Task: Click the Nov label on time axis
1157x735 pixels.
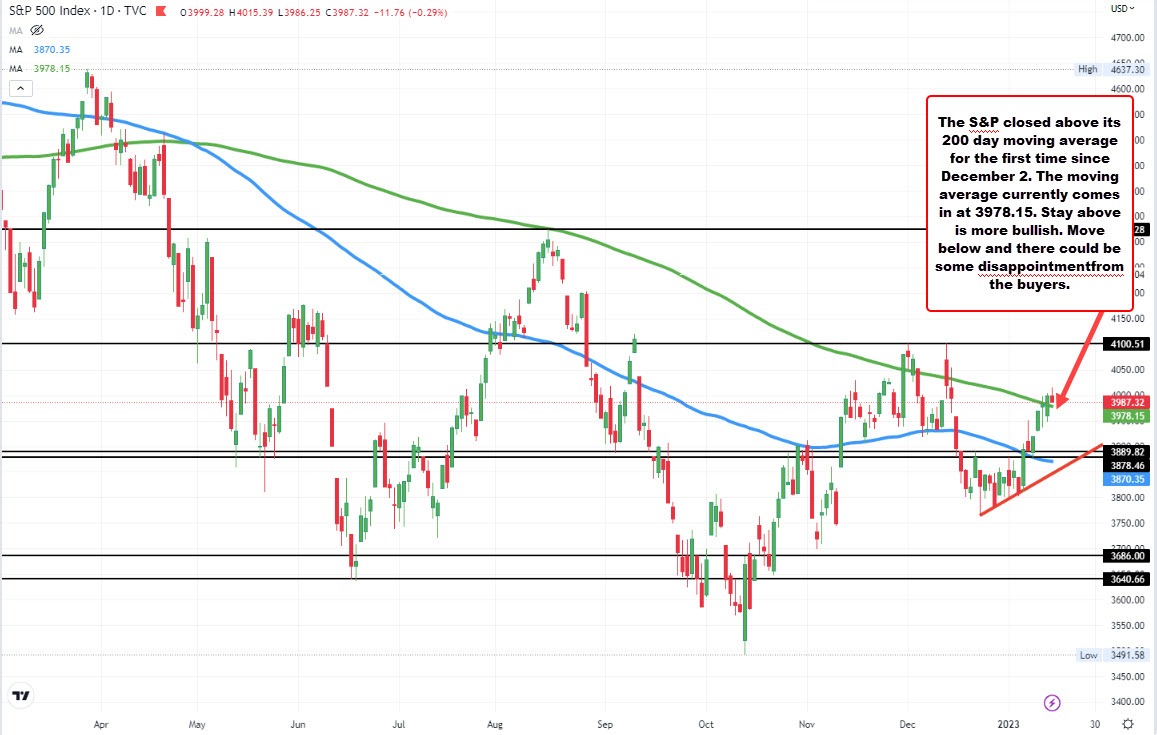Action: coord(807,725)
